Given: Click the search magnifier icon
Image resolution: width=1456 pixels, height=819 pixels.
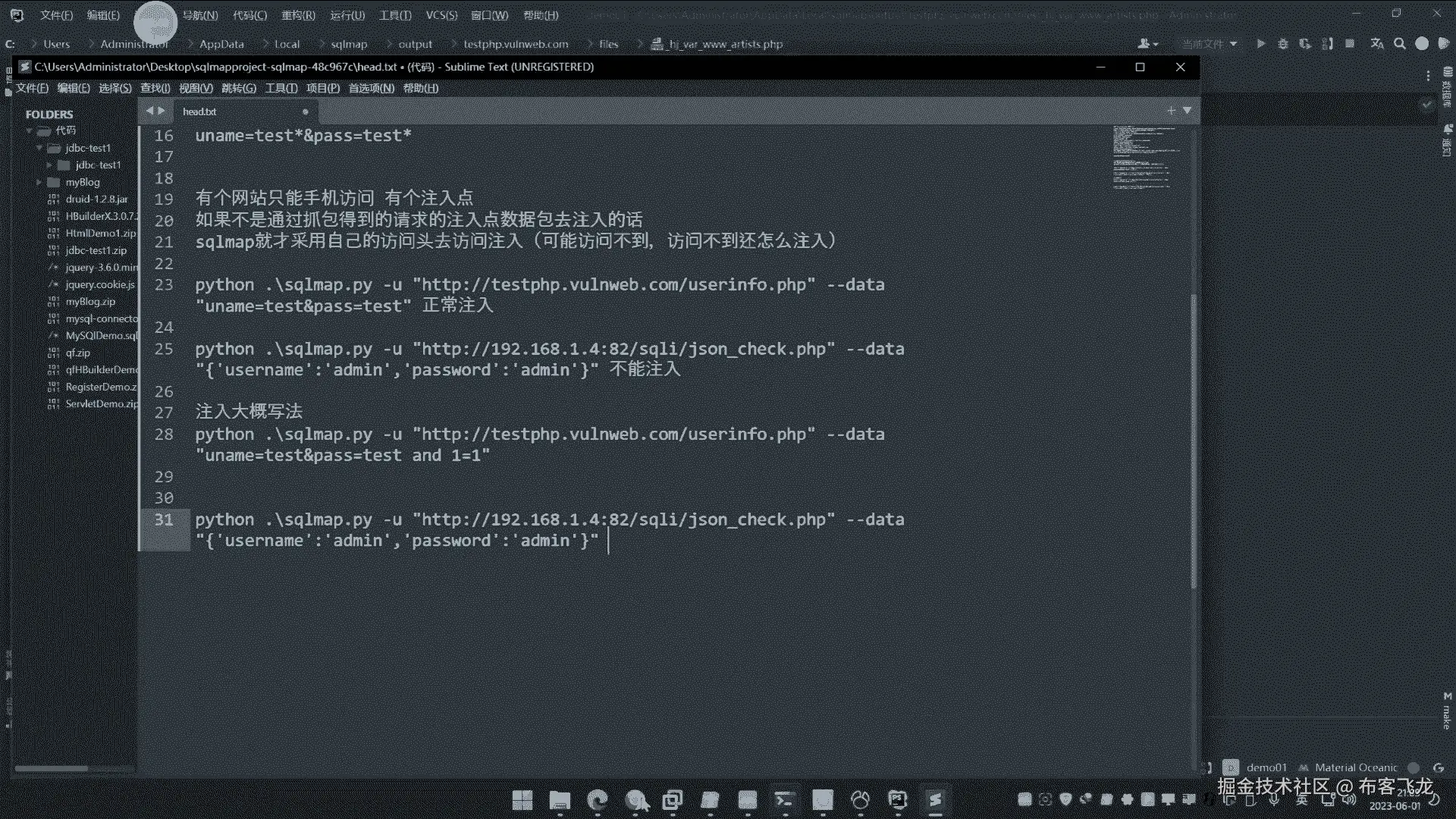Looking at the screenshot, I should click(x=1400, y=44).
